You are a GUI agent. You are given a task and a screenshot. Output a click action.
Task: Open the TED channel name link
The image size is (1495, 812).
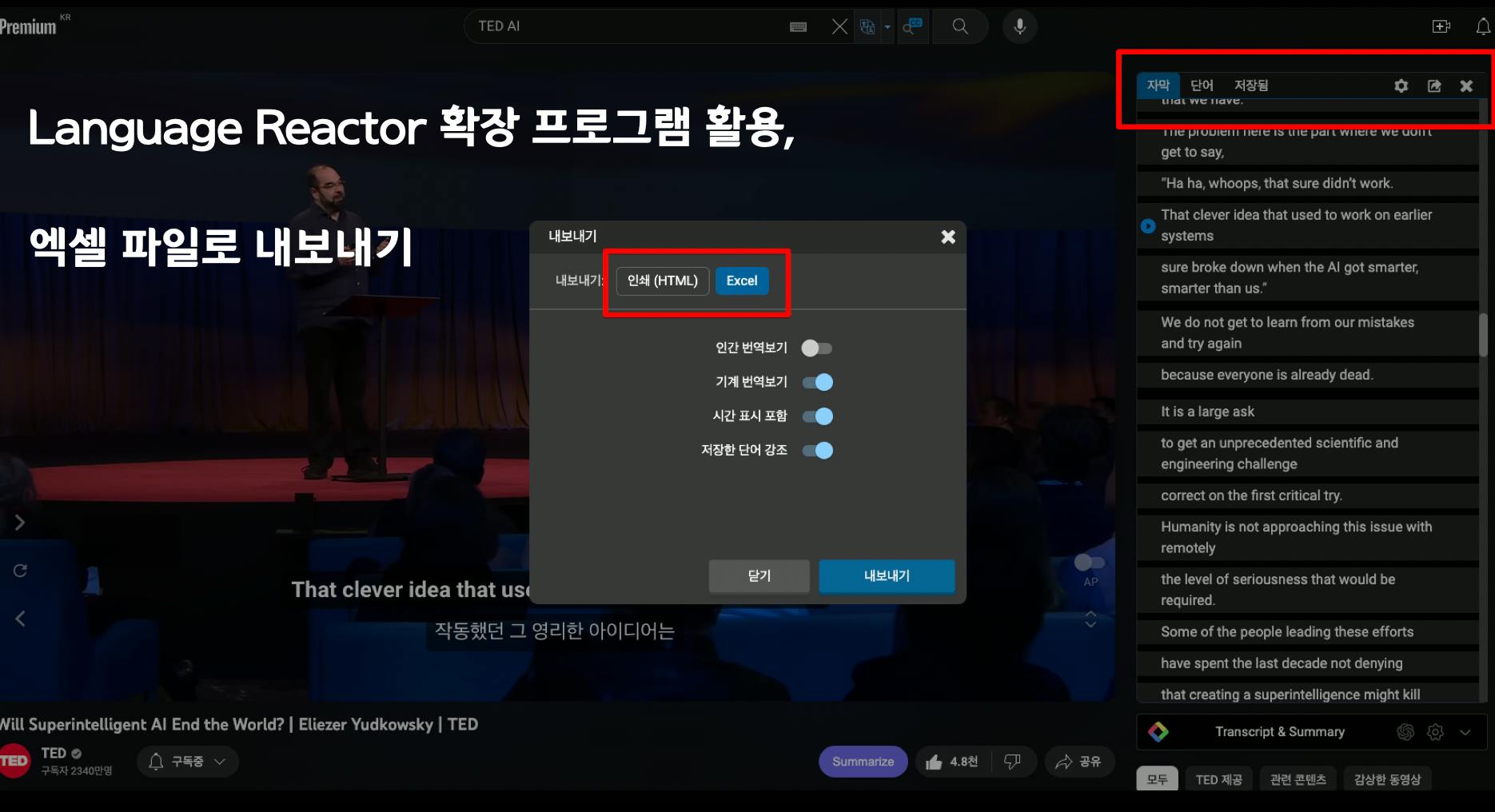54,753
